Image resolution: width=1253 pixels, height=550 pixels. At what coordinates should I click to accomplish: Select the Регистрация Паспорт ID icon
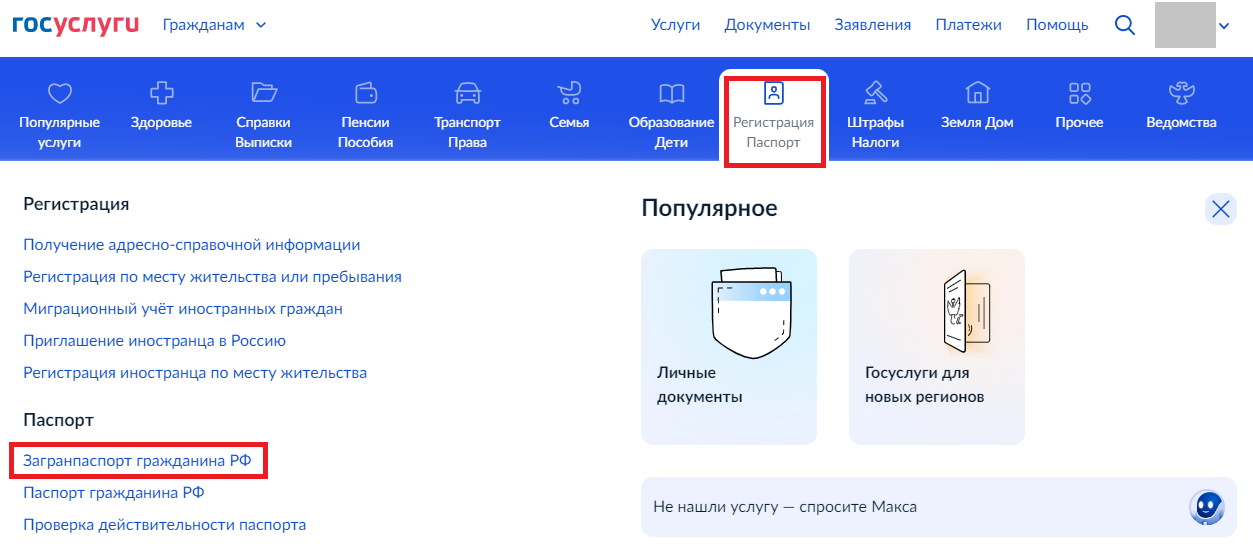point(774,93)
